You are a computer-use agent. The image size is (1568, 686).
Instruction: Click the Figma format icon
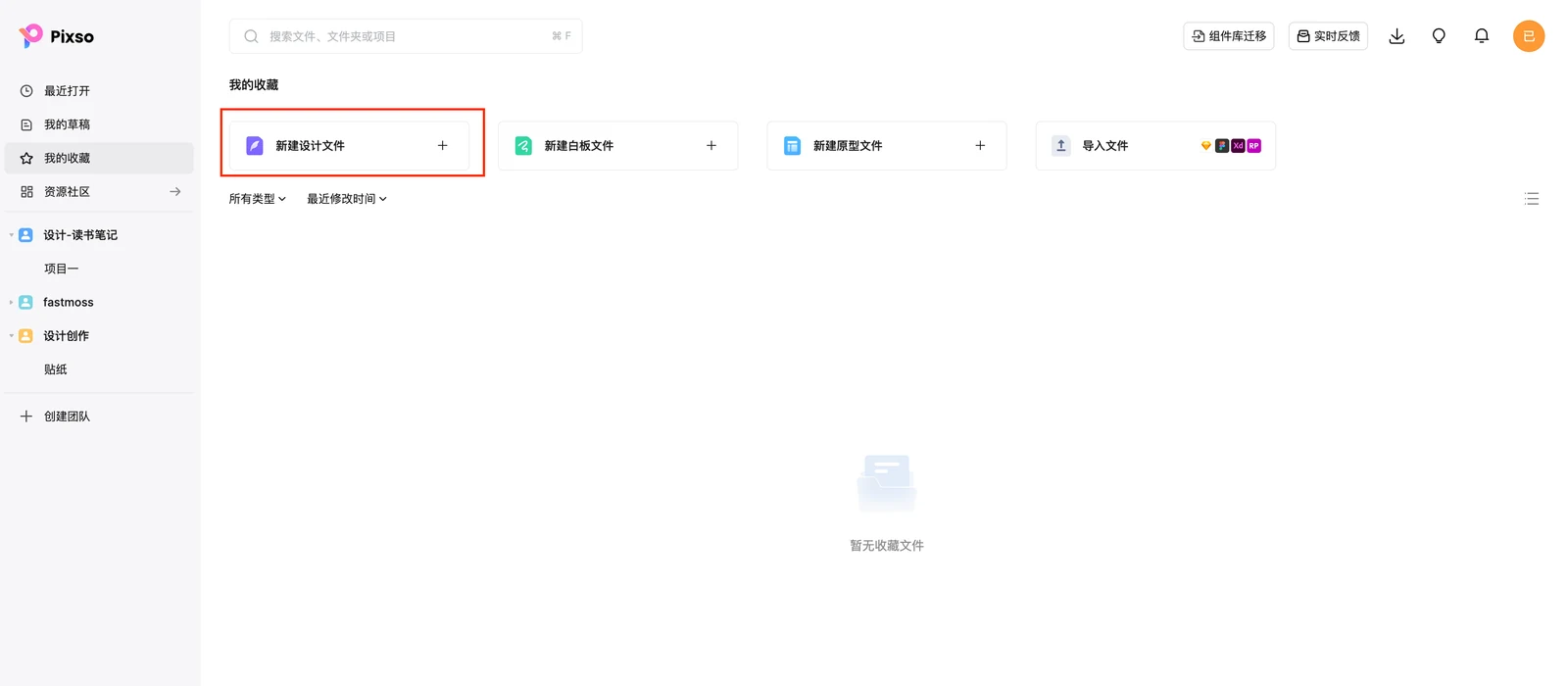pos(1222,146)
